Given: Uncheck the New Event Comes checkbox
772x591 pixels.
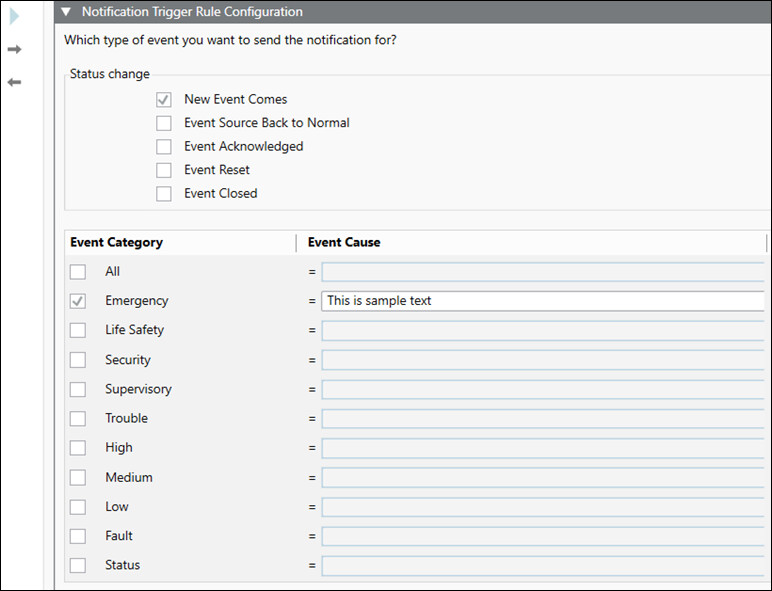Looking at the screenshot, I should [x=164, y=100].
